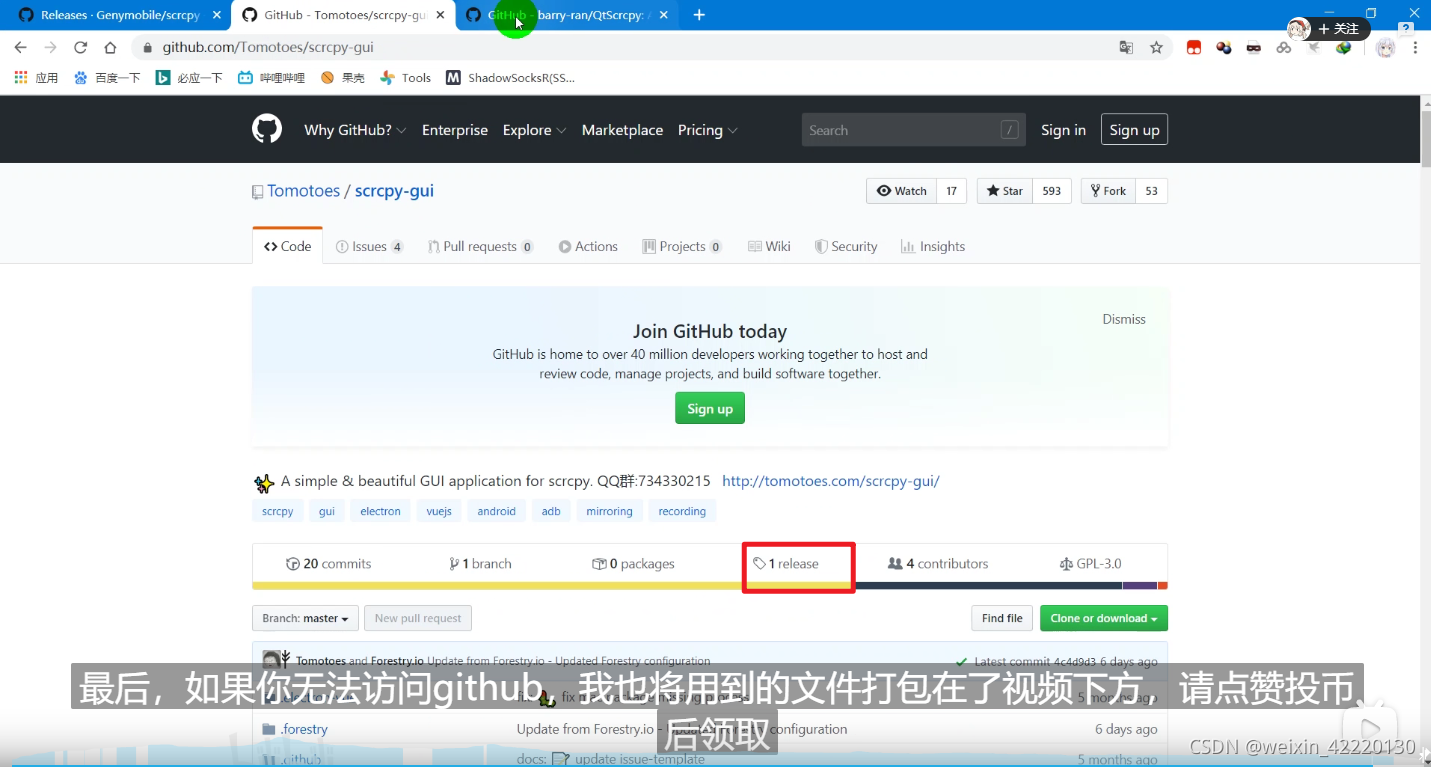This screenshot has width=1431, height=767.
Task: Click the 关注 follow button
Action: tap(1339, 29)
